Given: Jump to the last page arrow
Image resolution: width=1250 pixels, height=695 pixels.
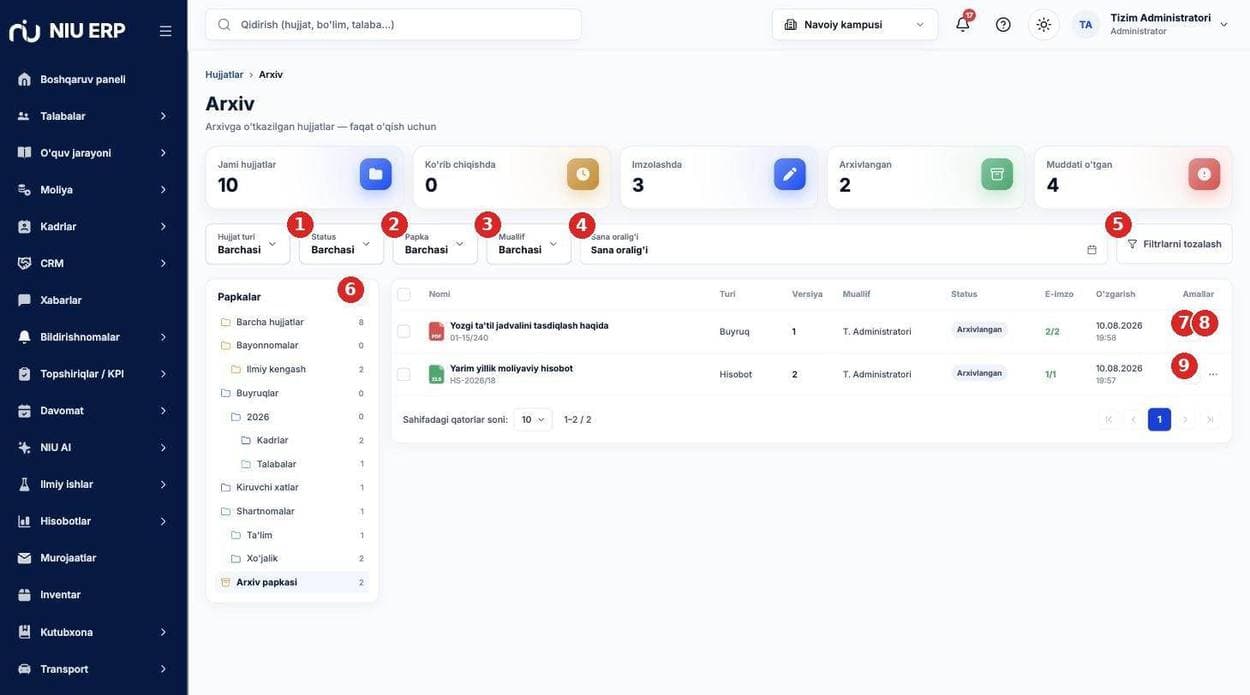Looking at the screenshot, I should [x=1210, y=420].
